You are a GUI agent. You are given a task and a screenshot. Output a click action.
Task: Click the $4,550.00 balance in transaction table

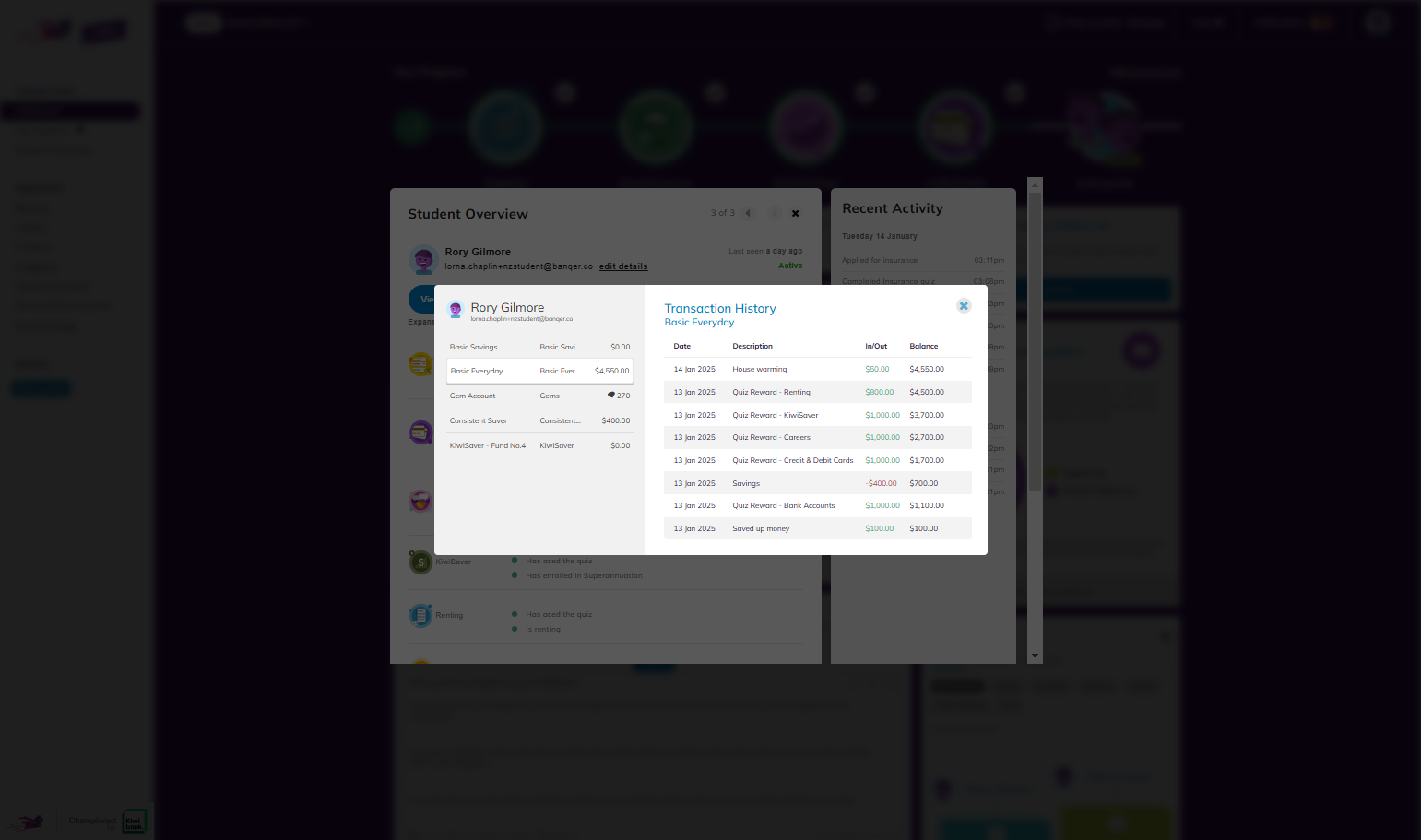pyautogui.click(x=927, y=369)
